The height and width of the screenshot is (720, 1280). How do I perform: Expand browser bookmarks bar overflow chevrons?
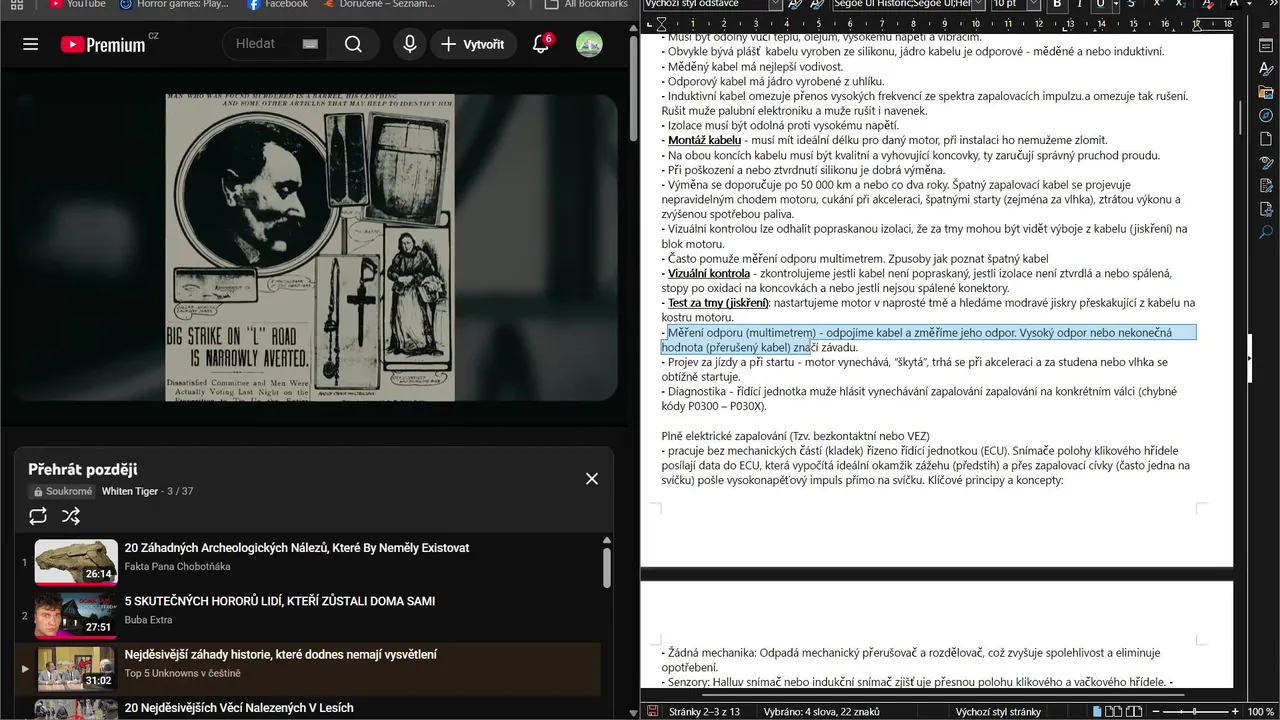[511, 5]
